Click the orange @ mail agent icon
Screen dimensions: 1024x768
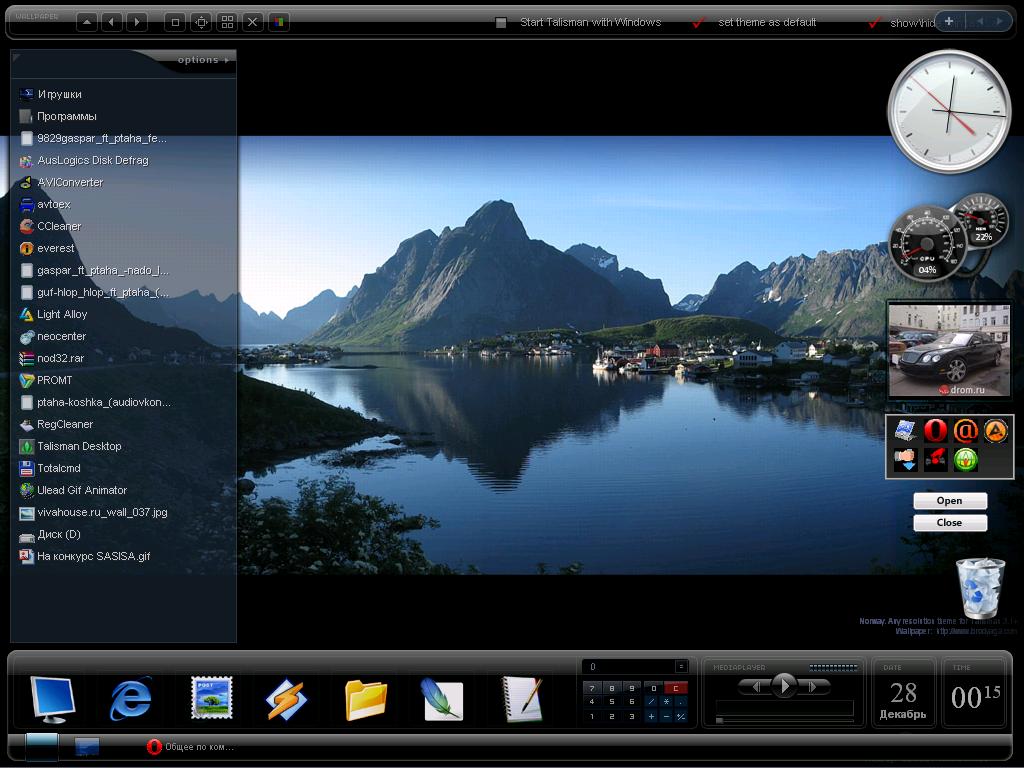[965, 431]
